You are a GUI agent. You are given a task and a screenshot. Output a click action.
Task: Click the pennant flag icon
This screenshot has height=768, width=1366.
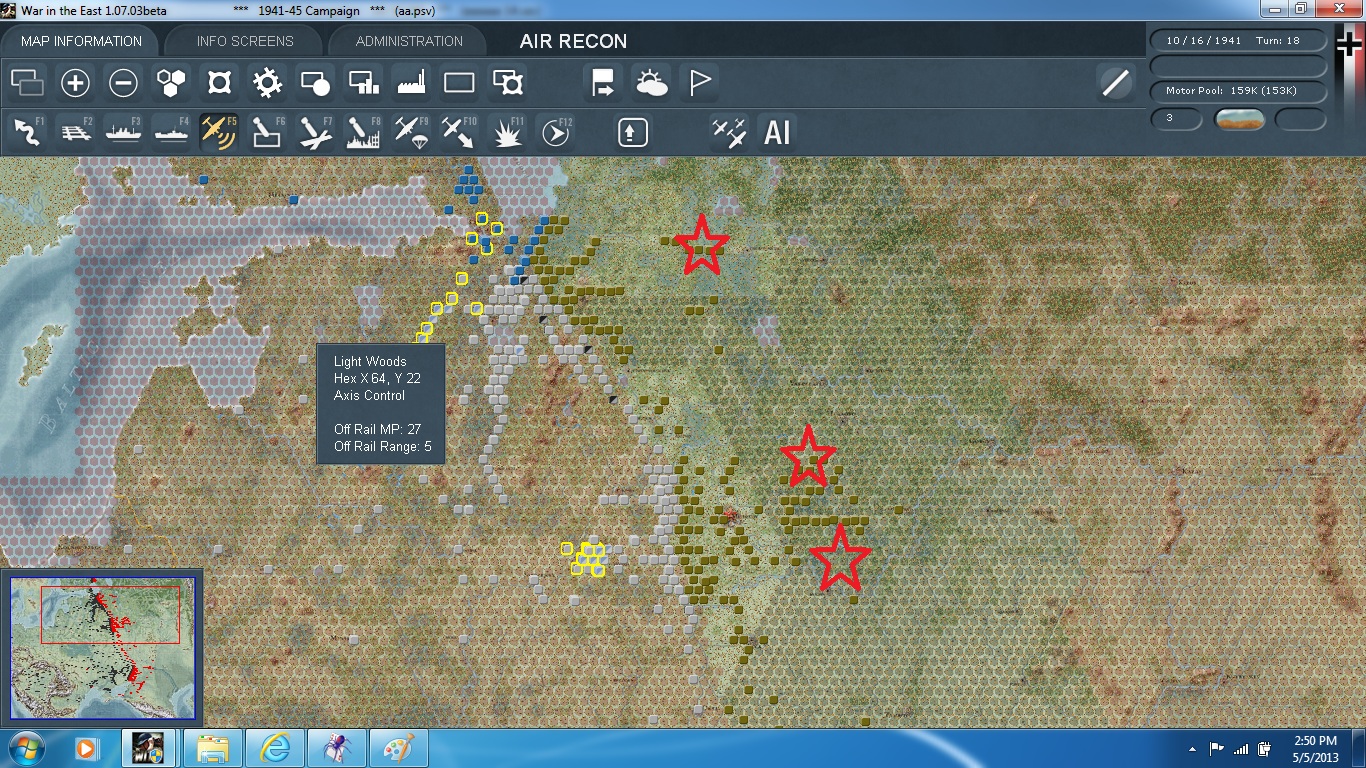(x=699, y=83)
